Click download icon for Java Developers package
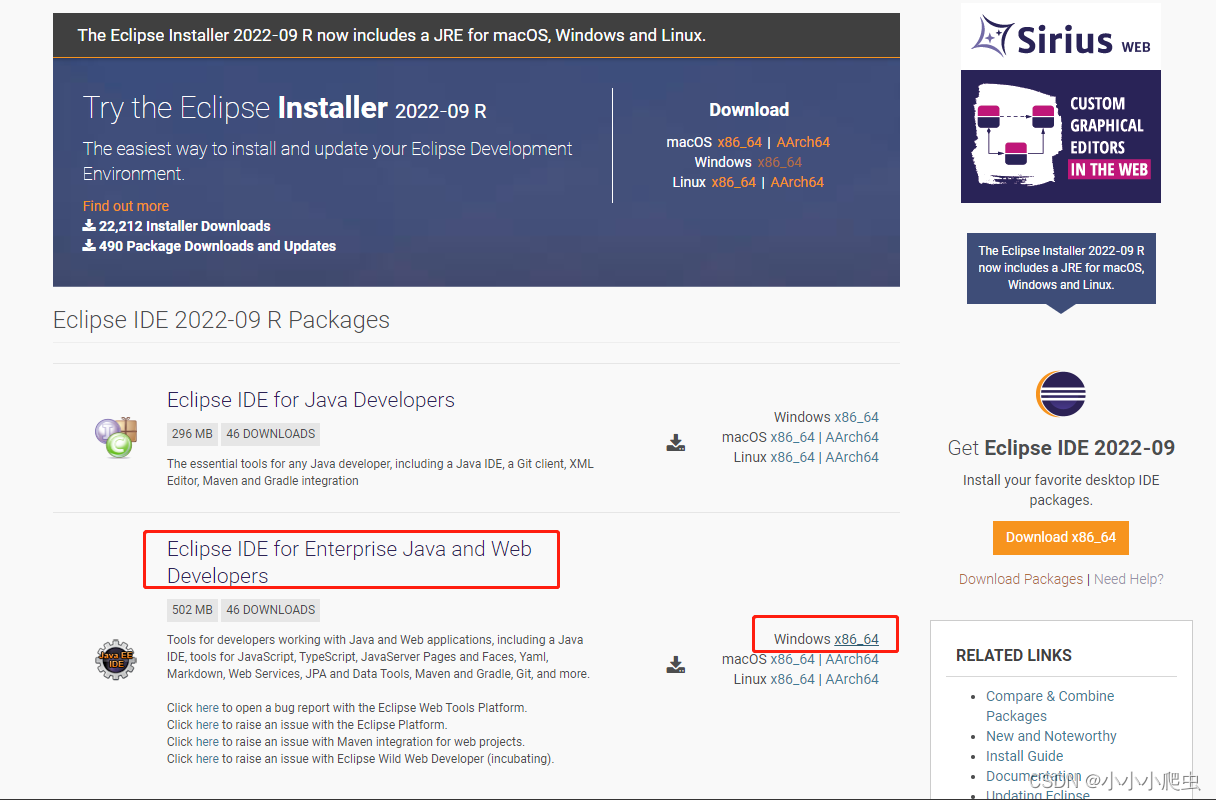 point(676,442)
